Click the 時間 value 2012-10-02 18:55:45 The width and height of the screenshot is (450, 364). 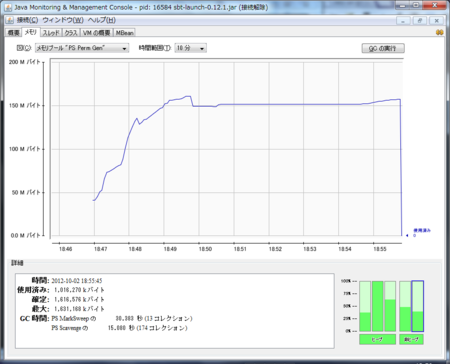(x=77, y=281)
